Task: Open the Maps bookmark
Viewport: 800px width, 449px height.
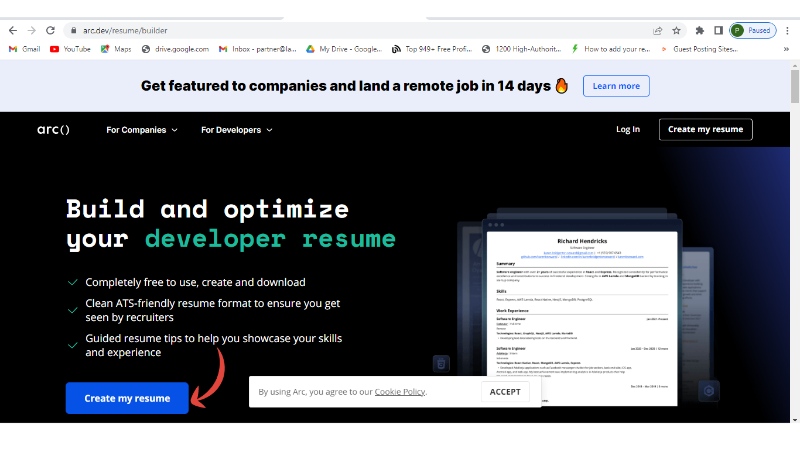Action: pyautogui.click(x=116, y=48)
